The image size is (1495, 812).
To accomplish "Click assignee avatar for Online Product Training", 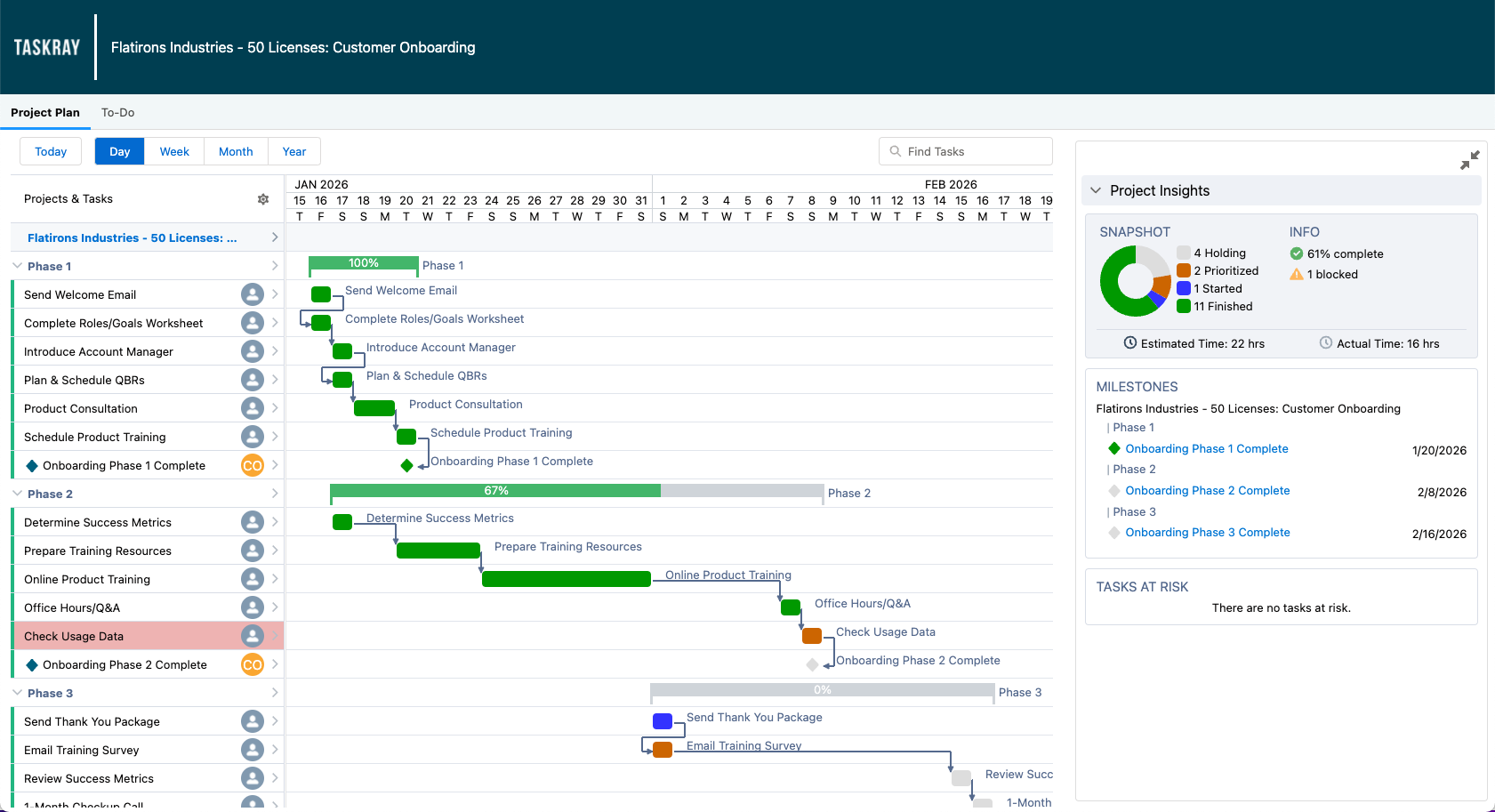I will coord(253,579).
